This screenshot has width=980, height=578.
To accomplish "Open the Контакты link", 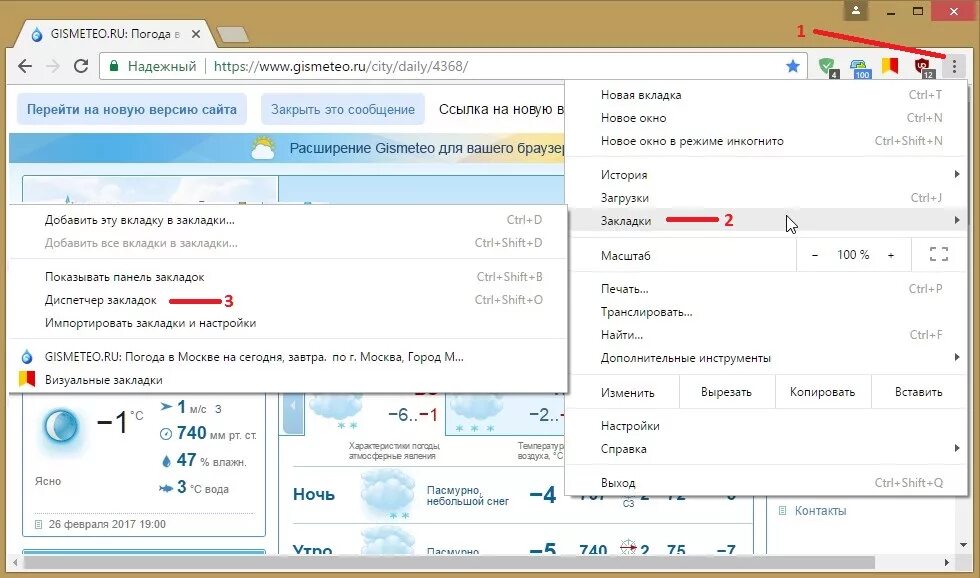I will [820, 511].
